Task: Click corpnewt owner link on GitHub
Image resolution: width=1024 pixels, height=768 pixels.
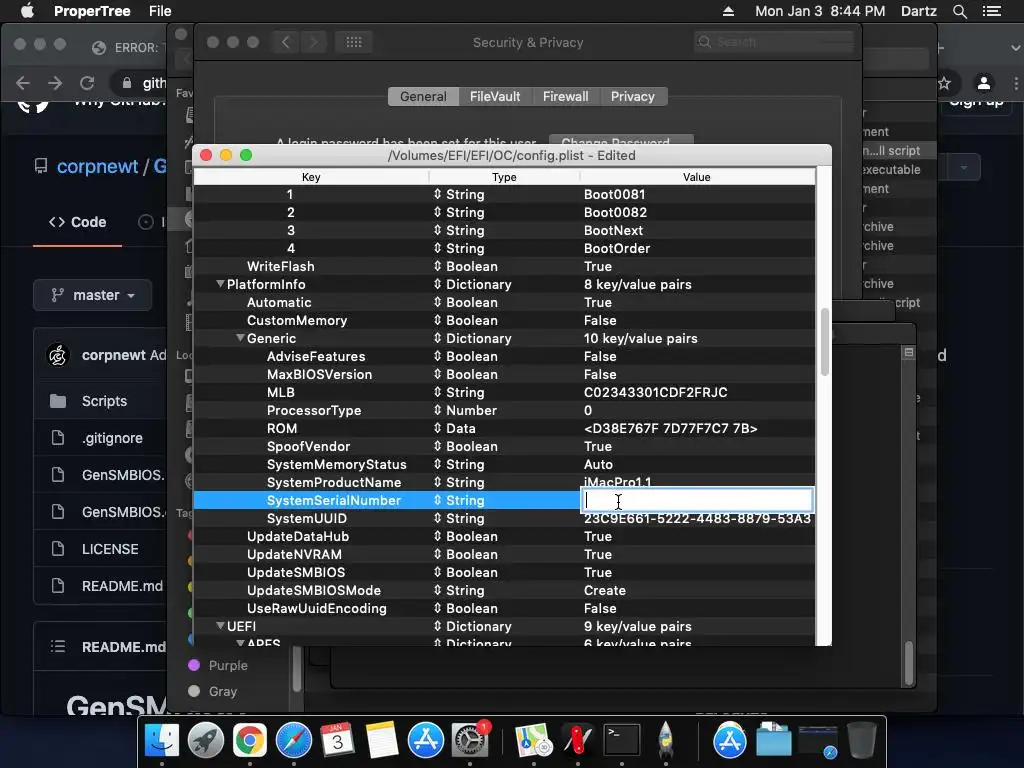Action: click(97, 167)
